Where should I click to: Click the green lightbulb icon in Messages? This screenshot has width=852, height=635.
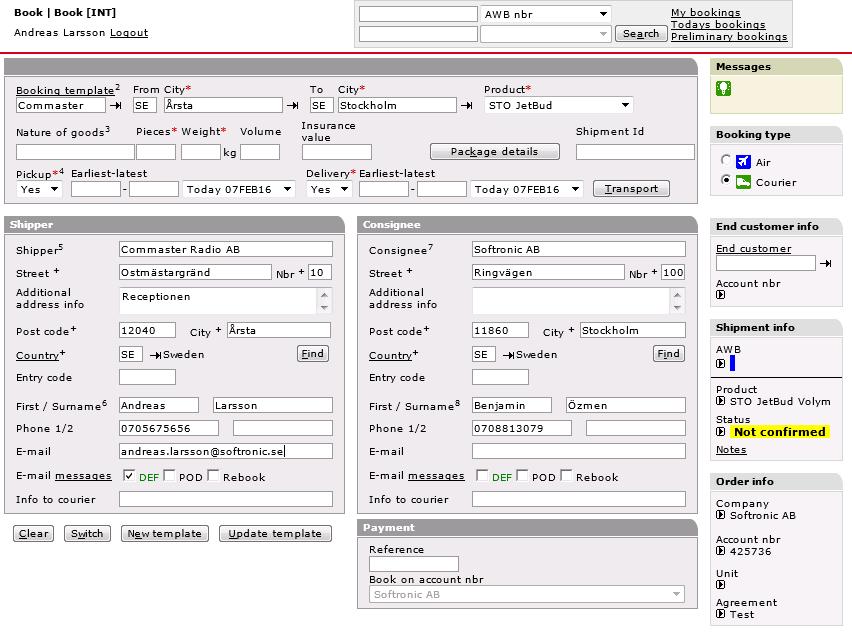pyautogui.click(x=723, y=88)
